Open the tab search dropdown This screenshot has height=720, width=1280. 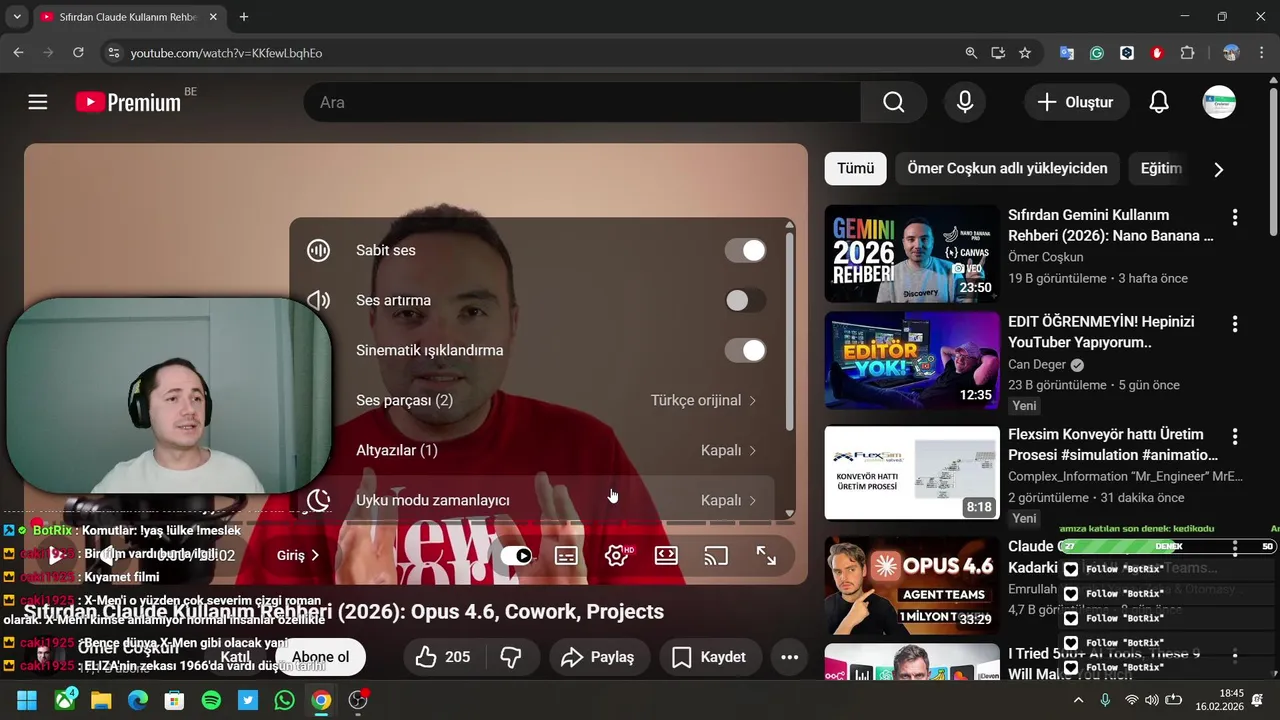[16, 17]
